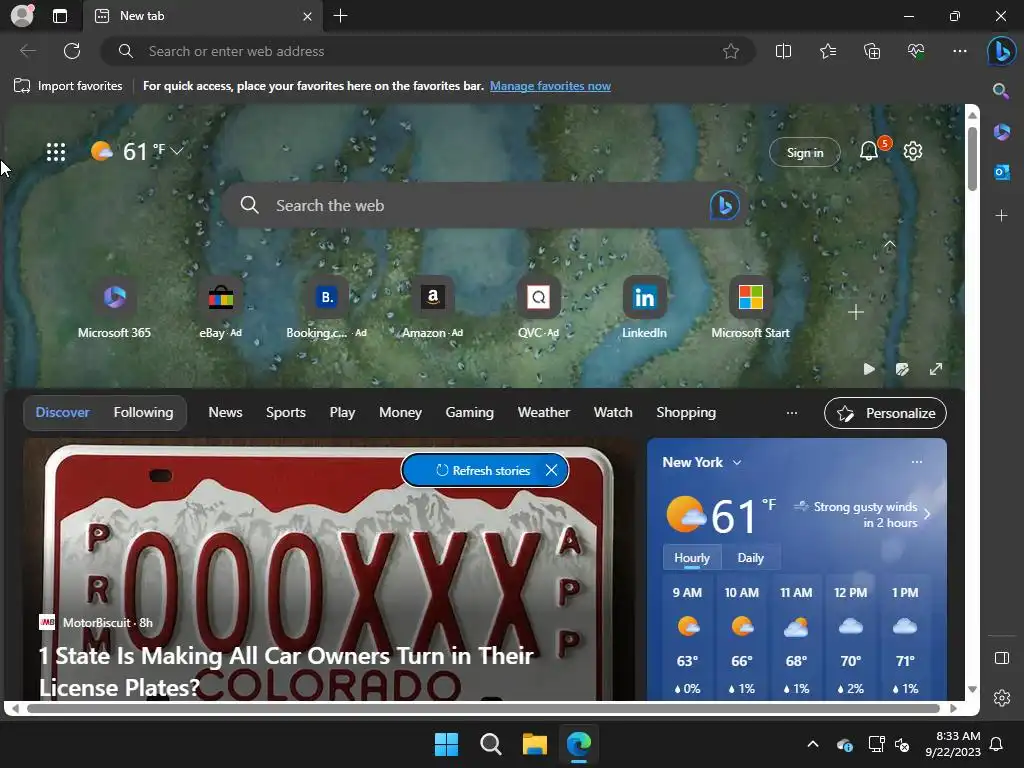
Task: Open the Gaming feed tab
Action: [x=470, y=412]
